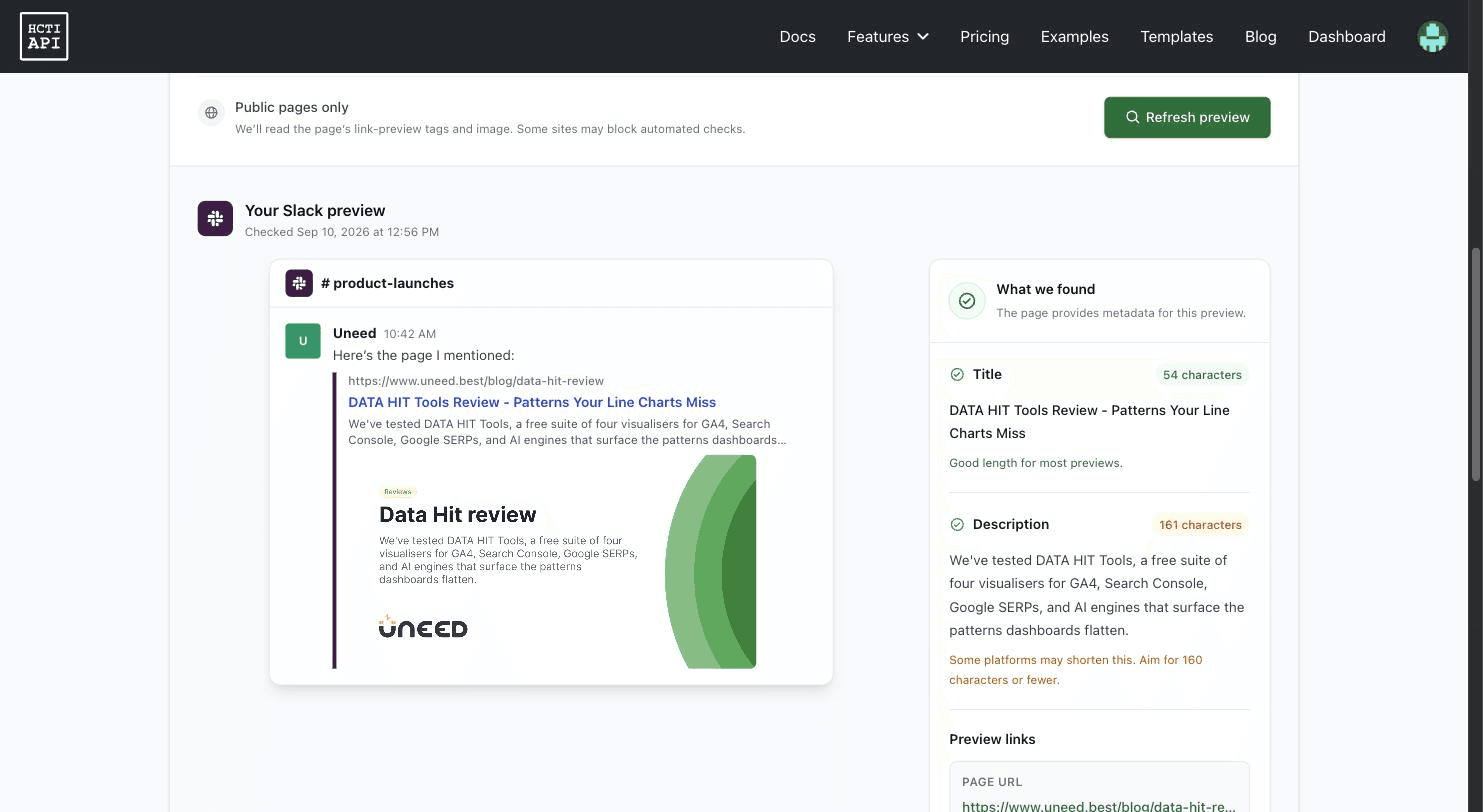Click the Slack icon next to Your Slack preview

click(x=215, y=218)
